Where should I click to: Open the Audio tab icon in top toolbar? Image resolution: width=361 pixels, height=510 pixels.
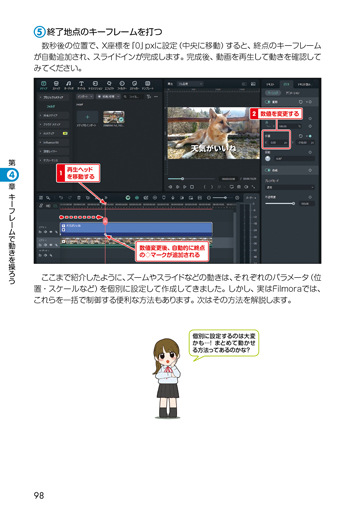[69, 83]
